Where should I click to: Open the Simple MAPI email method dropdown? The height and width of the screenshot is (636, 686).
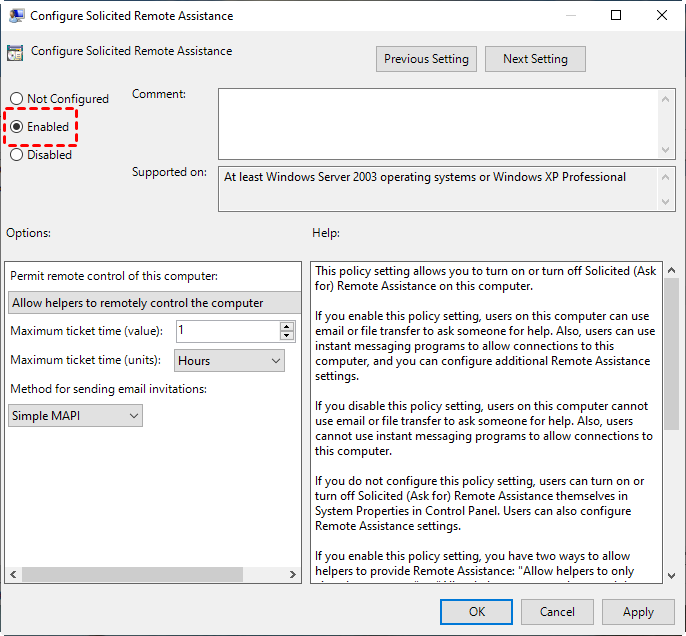75,416
